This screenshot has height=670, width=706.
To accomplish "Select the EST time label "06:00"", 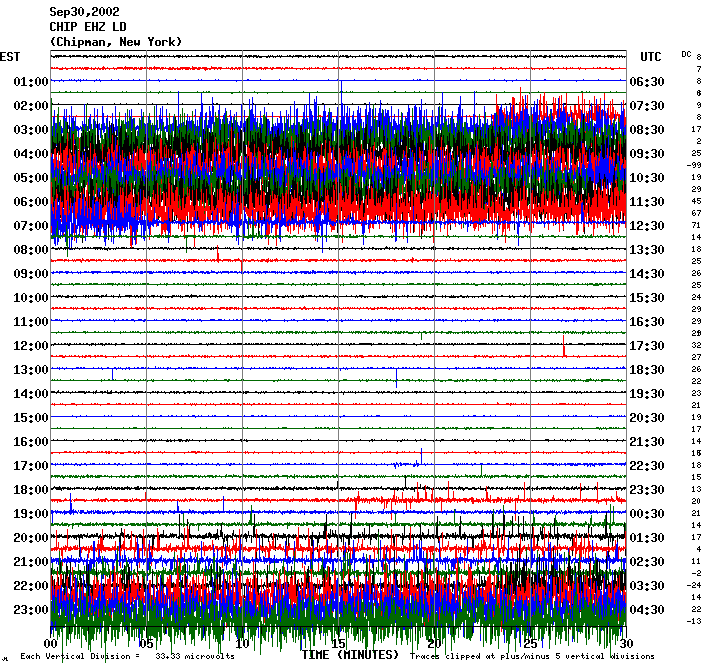I will pyautogui.click(x=31, y=202).
